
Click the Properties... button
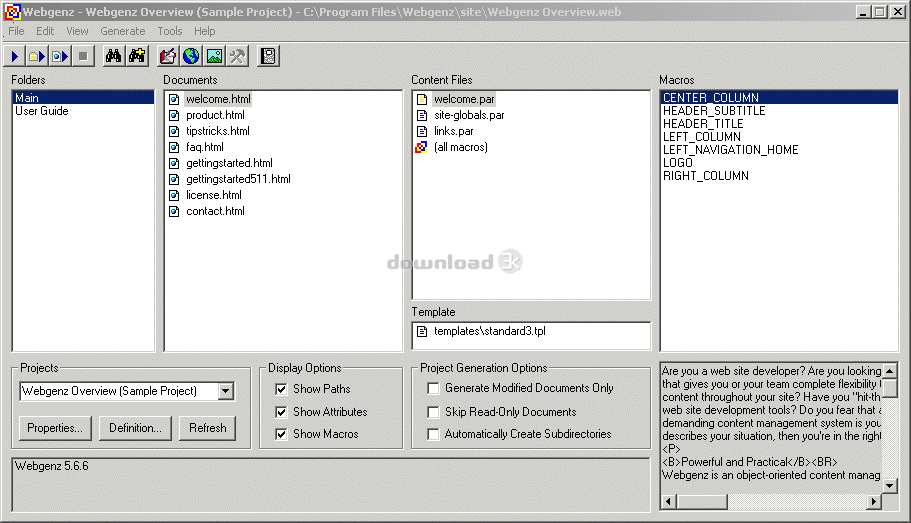[55, 428]
